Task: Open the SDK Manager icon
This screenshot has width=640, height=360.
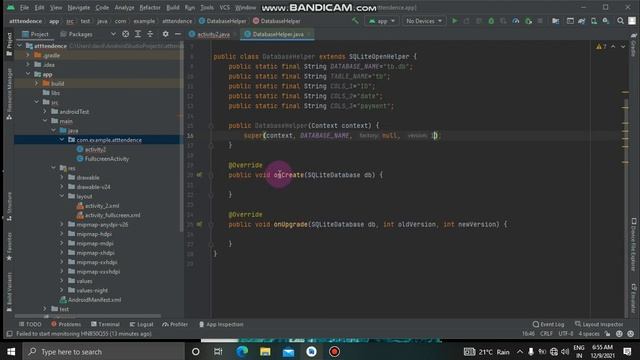Action: (x=606, y=21)
